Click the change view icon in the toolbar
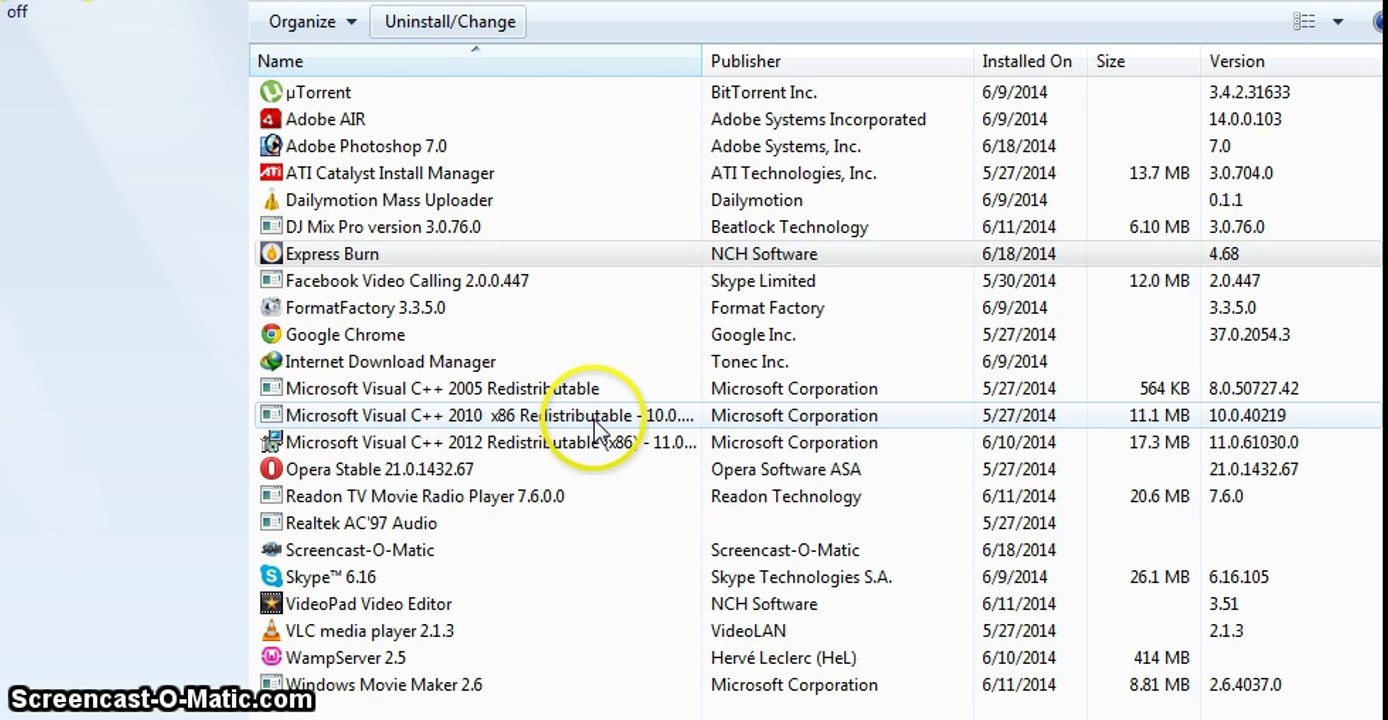1388x720 pixels. coord(1304,21)
